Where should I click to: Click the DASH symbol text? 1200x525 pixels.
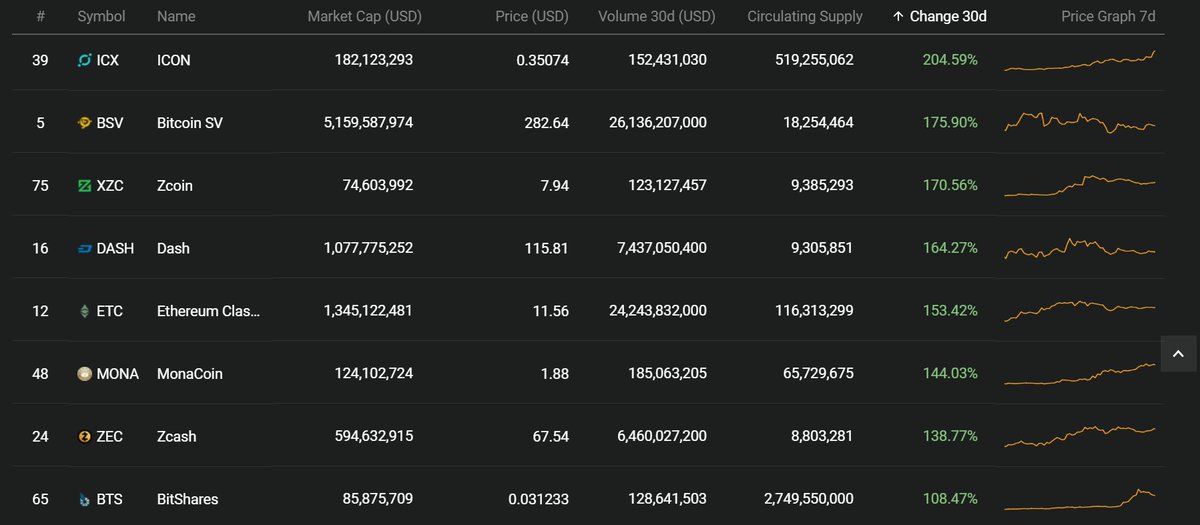point(115,248)
